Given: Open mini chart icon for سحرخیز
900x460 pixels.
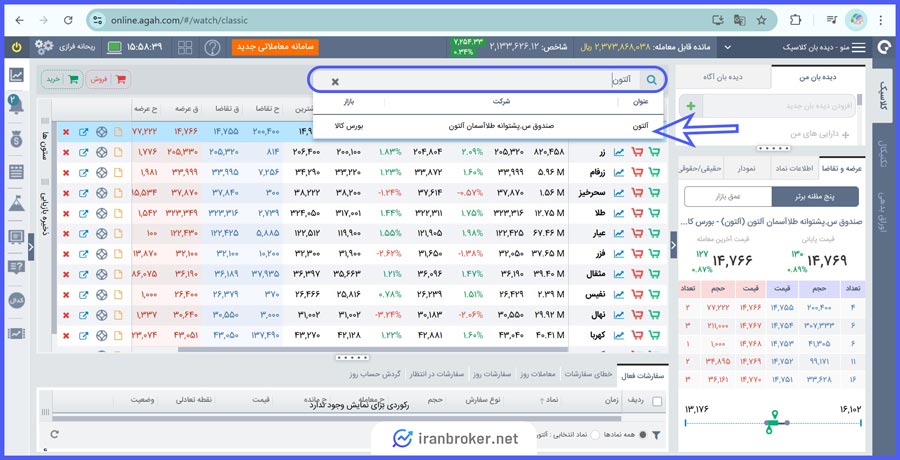Looking at the screenshot, I should [x=619, y=193].
